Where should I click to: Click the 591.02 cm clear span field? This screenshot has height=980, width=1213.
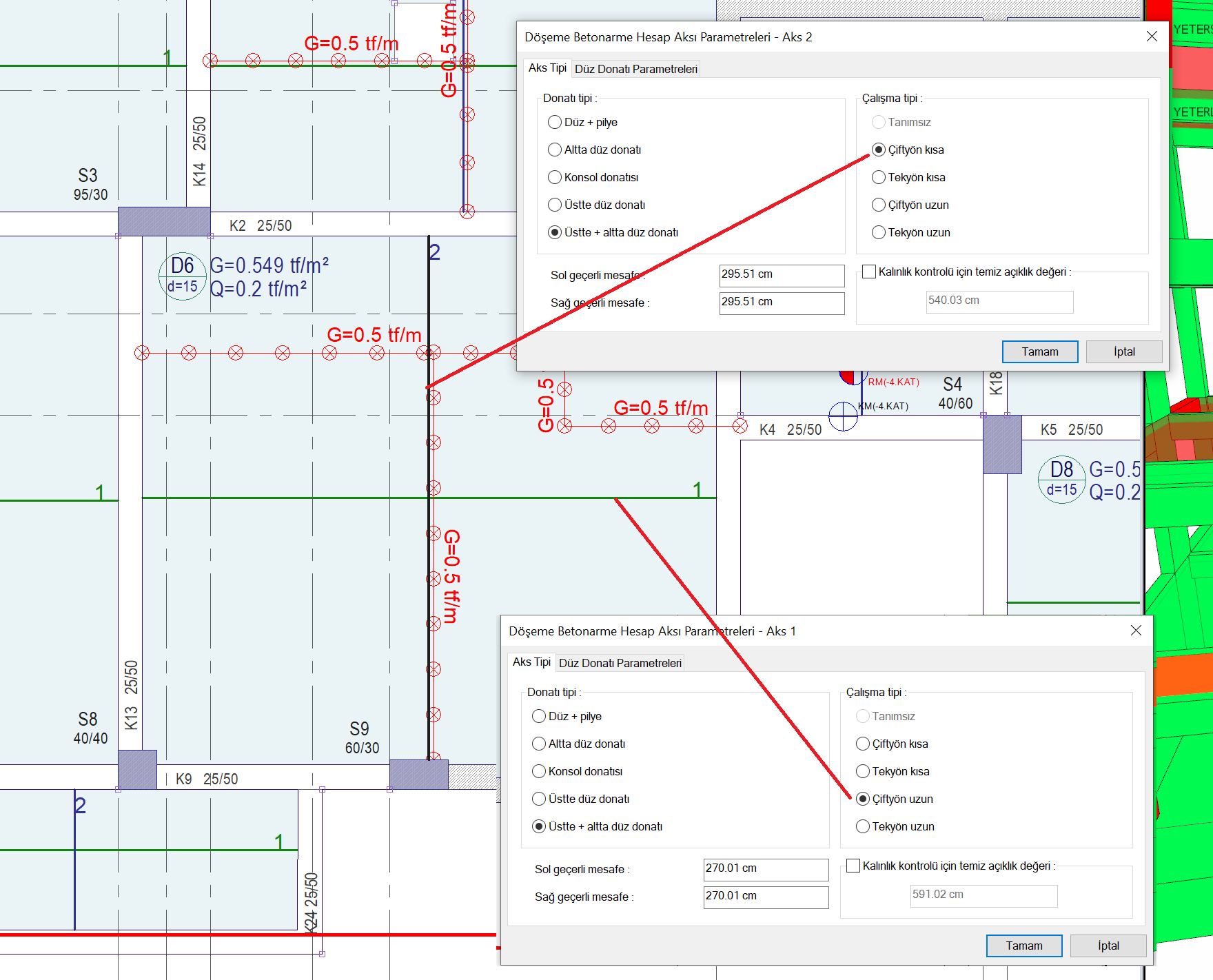point(983,895)
